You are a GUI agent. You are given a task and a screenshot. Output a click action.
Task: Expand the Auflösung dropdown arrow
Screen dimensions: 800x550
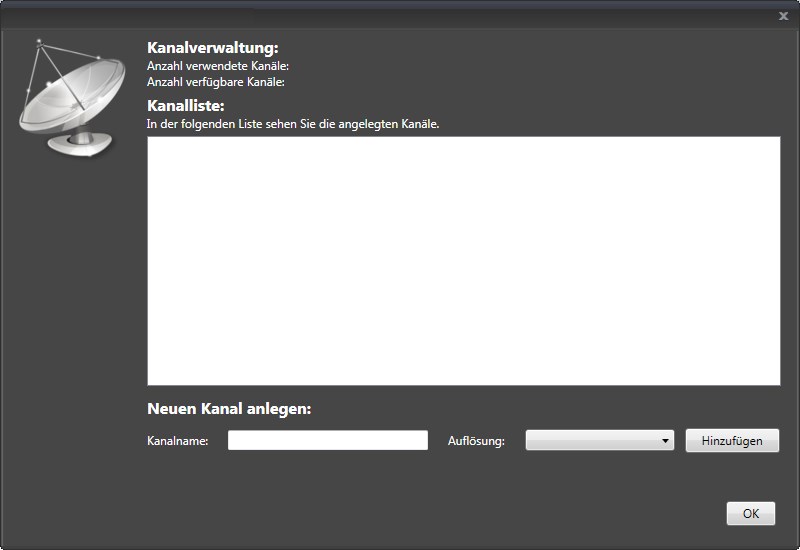pos(665,440)
